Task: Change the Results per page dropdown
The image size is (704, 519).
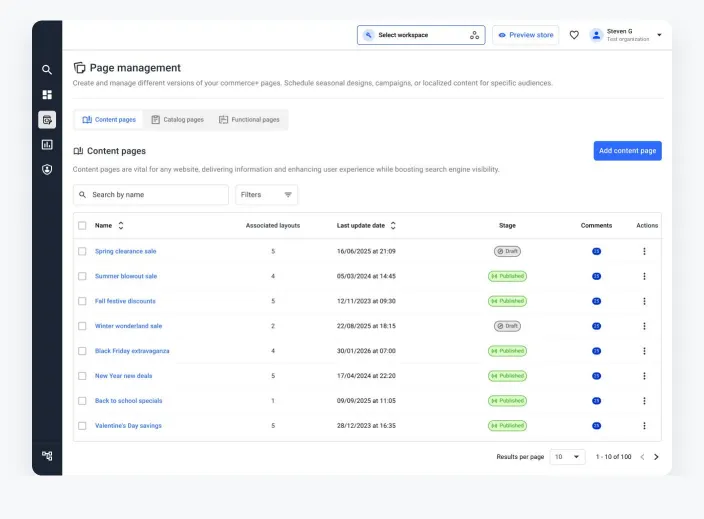Action: pyautogui.click(x=567, y=457)
